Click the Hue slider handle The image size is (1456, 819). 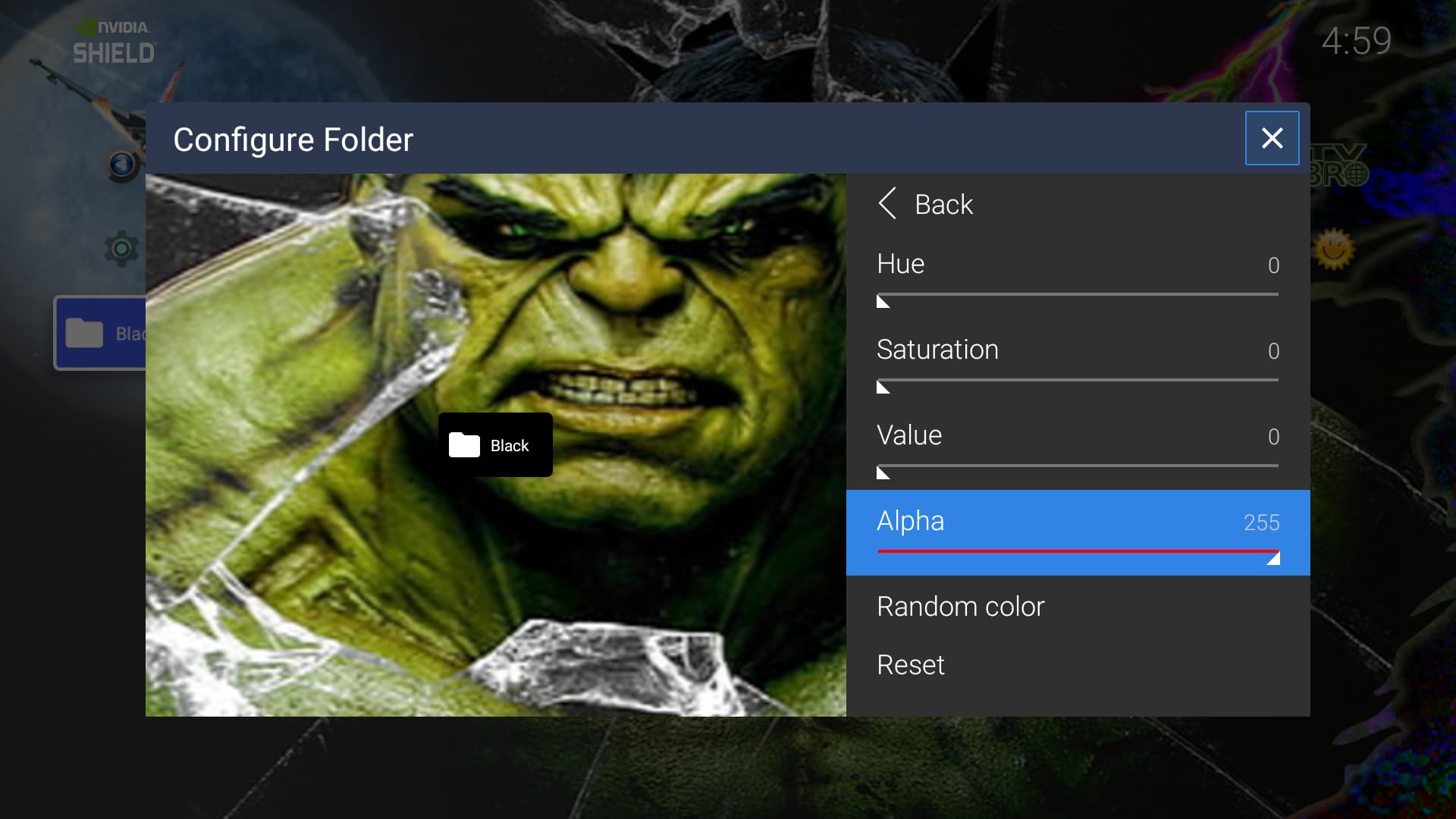pyautogui.click(x=882, y=302)
